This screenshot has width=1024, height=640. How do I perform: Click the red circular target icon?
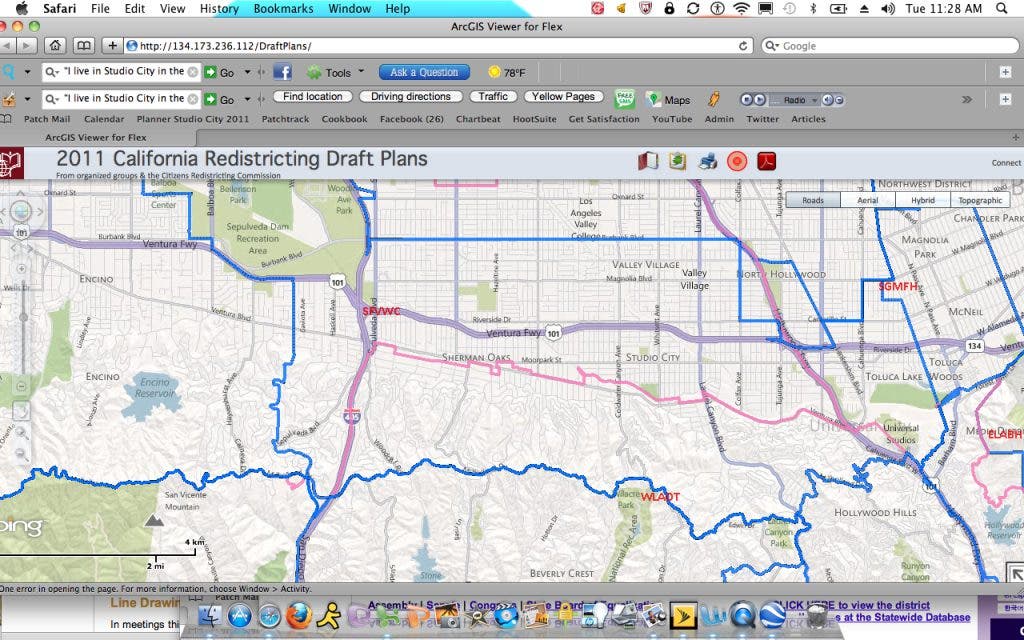[x=737, y=161]
